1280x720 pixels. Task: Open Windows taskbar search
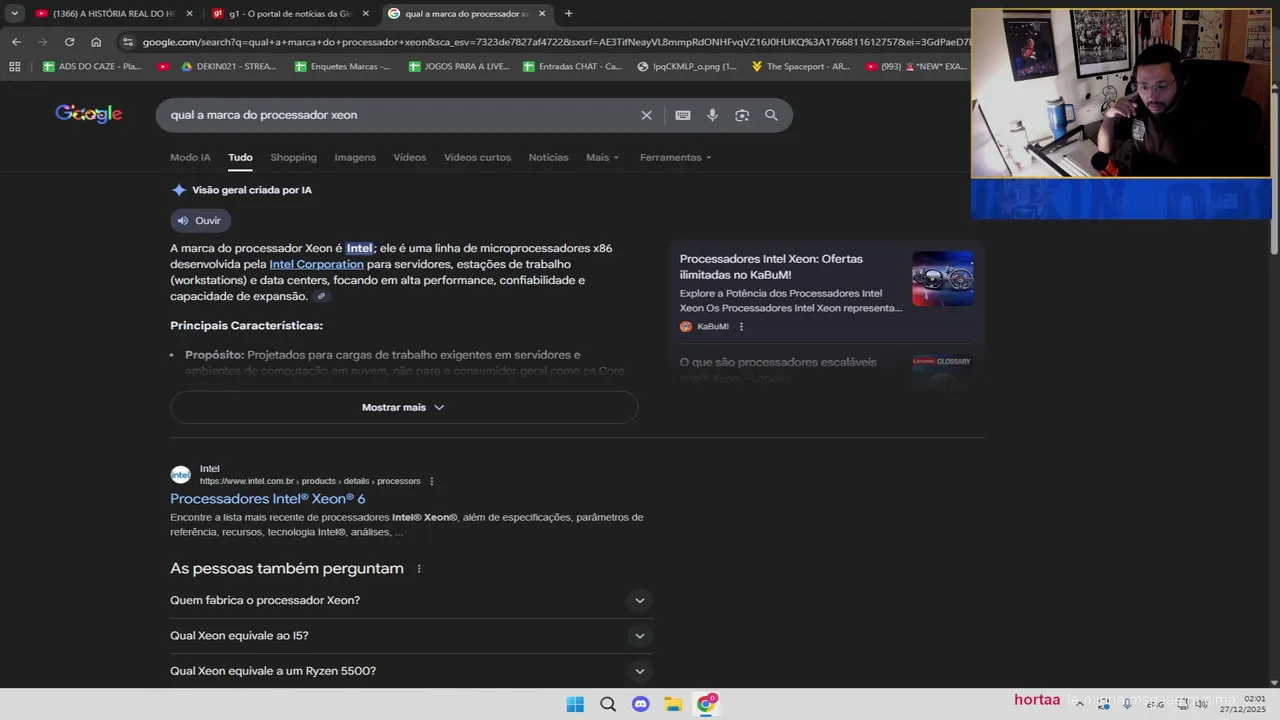coord(608,704)
